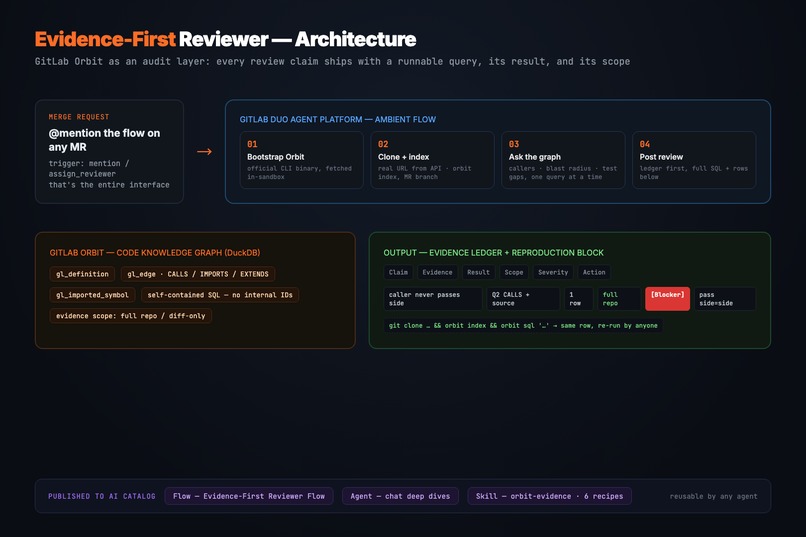The width and height of the screenshot is (806, 537).
Task: Click the 'Scope' column header chip
Action: pos(514,272)
